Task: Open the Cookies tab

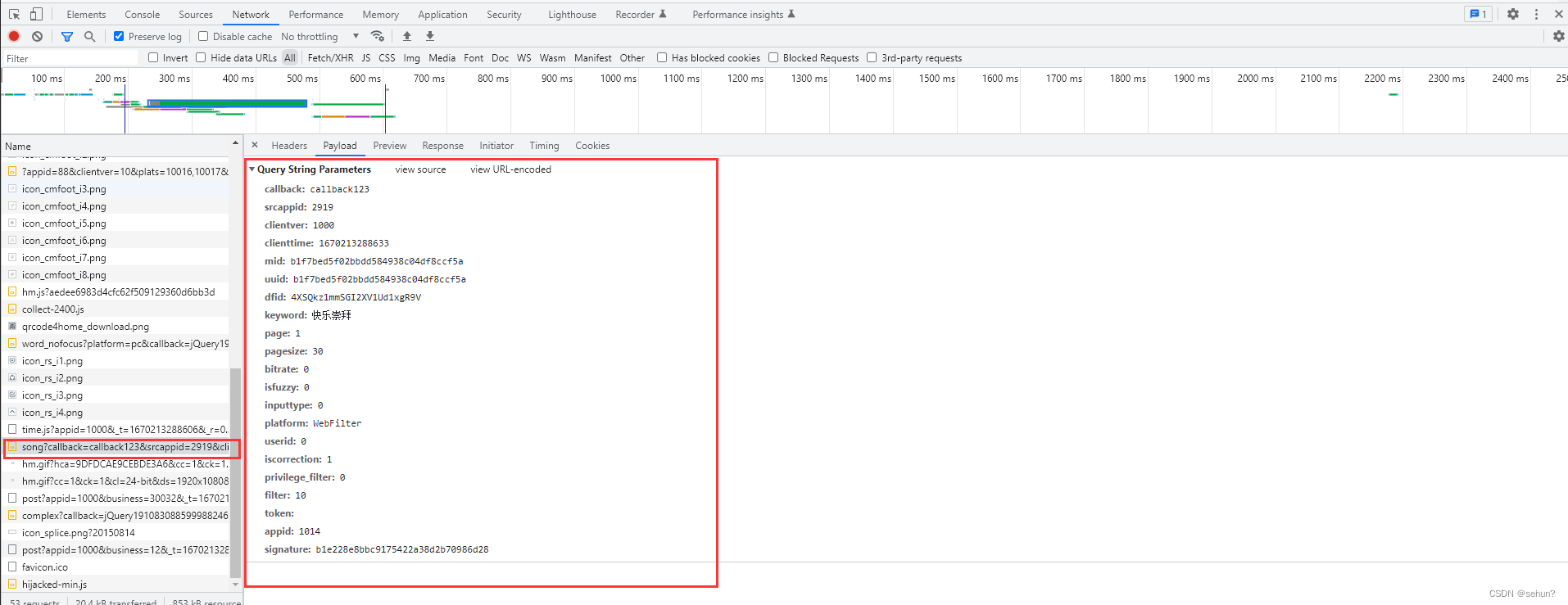Action: pos(592,146)
